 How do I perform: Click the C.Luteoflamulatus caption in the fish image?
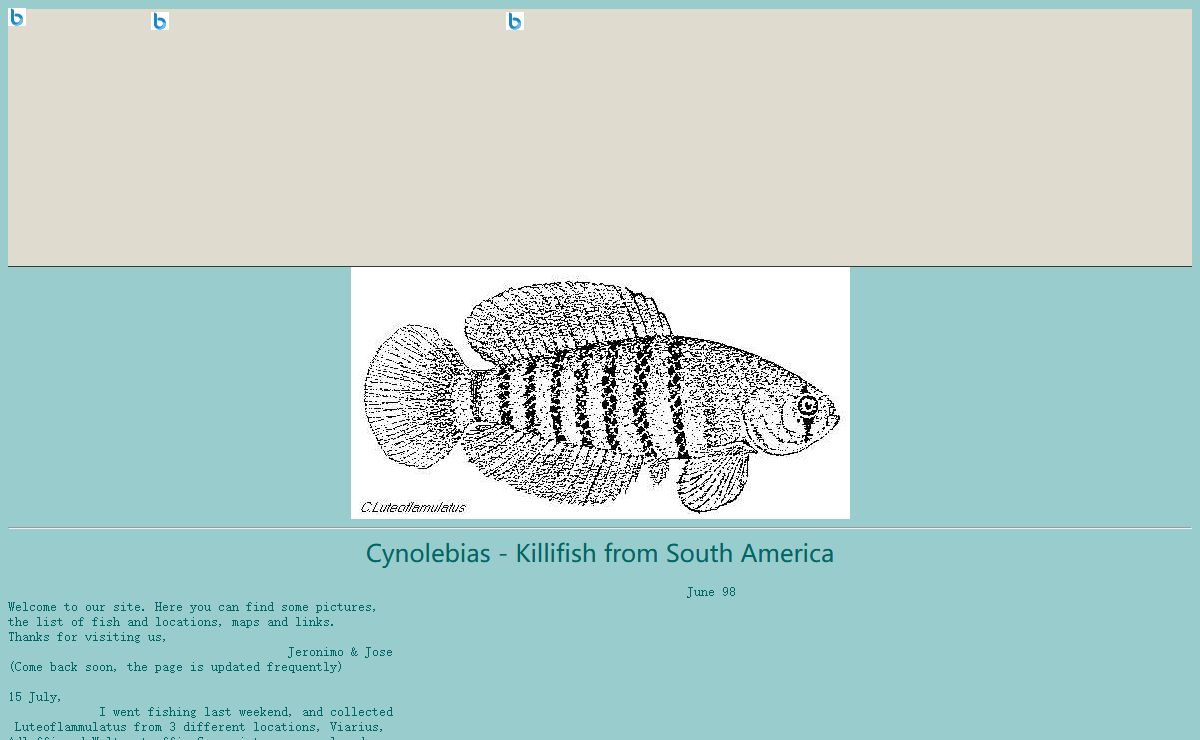pyautogui.click(x=413, y=507)
